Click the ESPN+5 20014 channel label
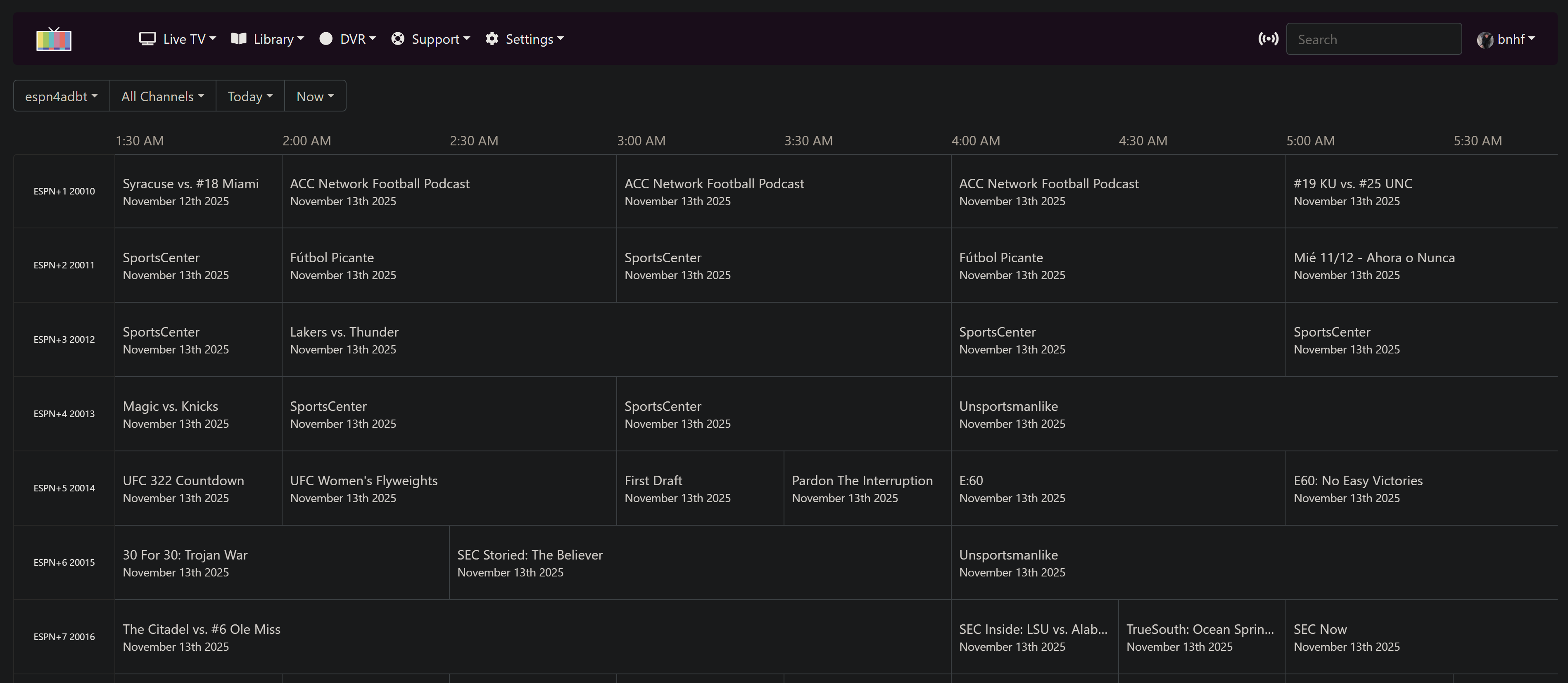 point(64,488)
